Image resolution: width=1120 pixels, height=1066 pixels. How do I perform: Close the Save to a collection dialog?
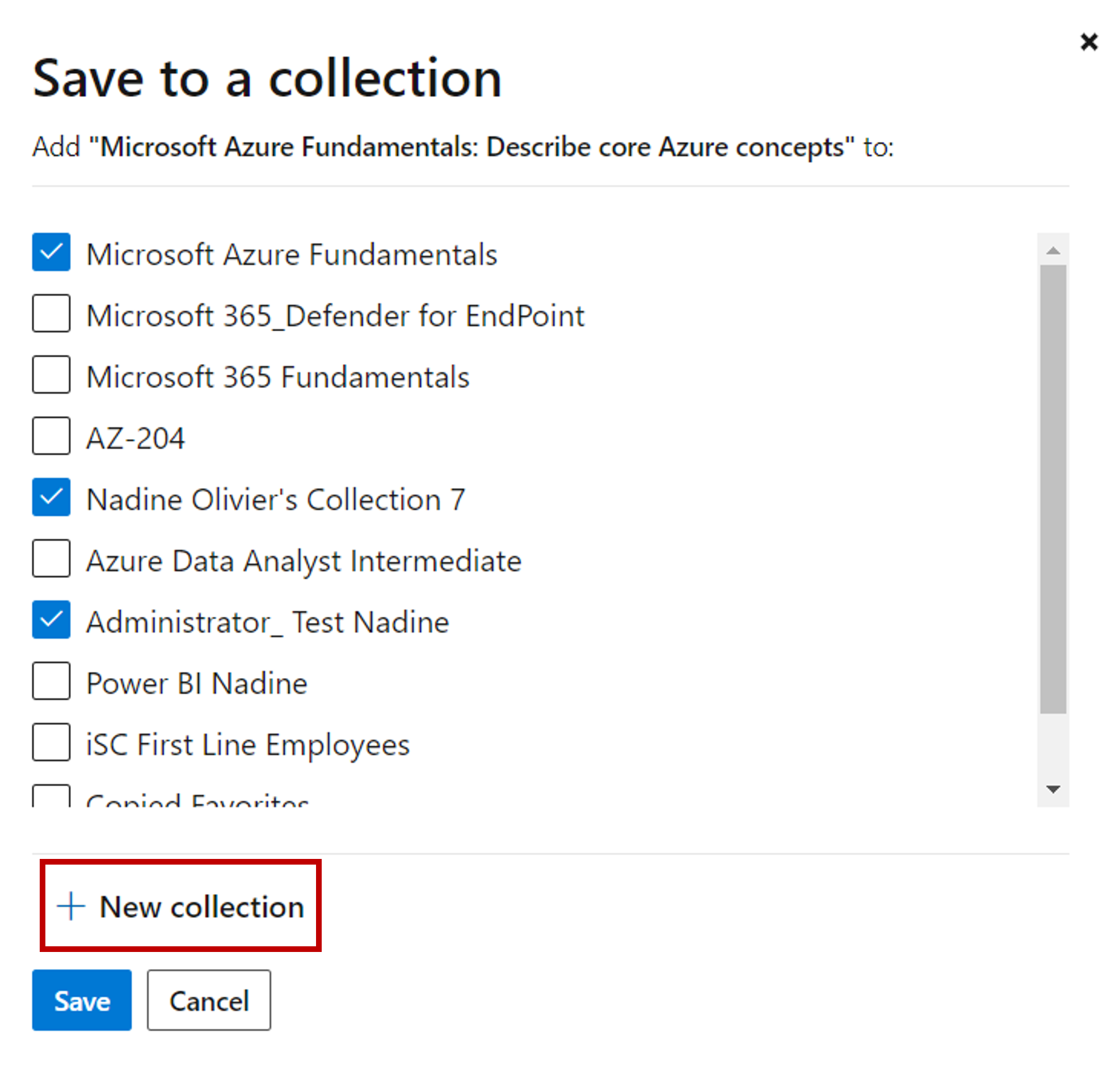pyautogui.click(x=1089, y=41)
